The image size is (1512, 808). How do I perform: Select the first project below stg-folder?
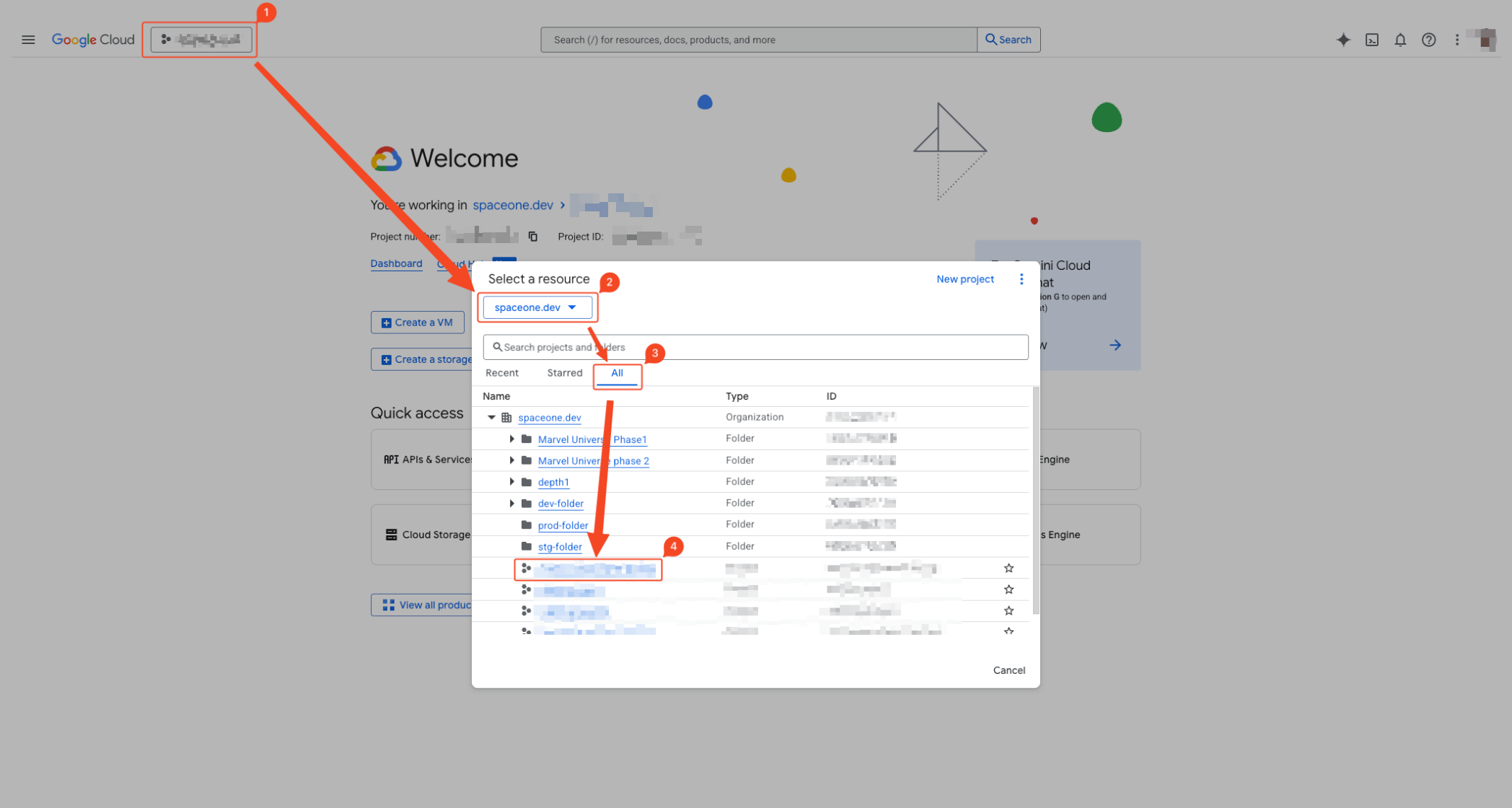(595, 569)
